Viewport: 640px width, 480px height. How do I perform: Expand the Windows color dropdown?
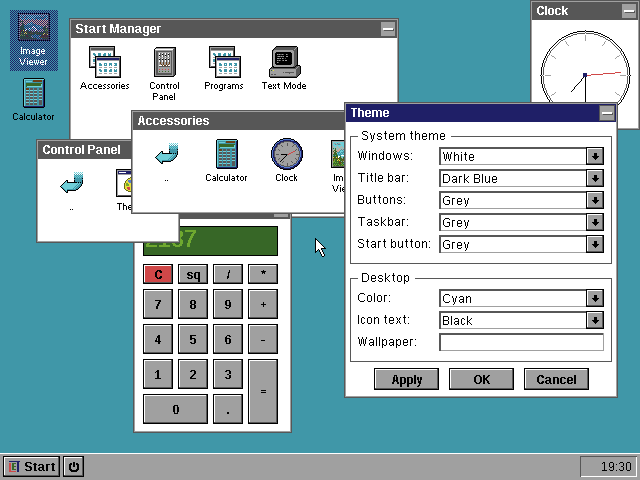(595, 156)
